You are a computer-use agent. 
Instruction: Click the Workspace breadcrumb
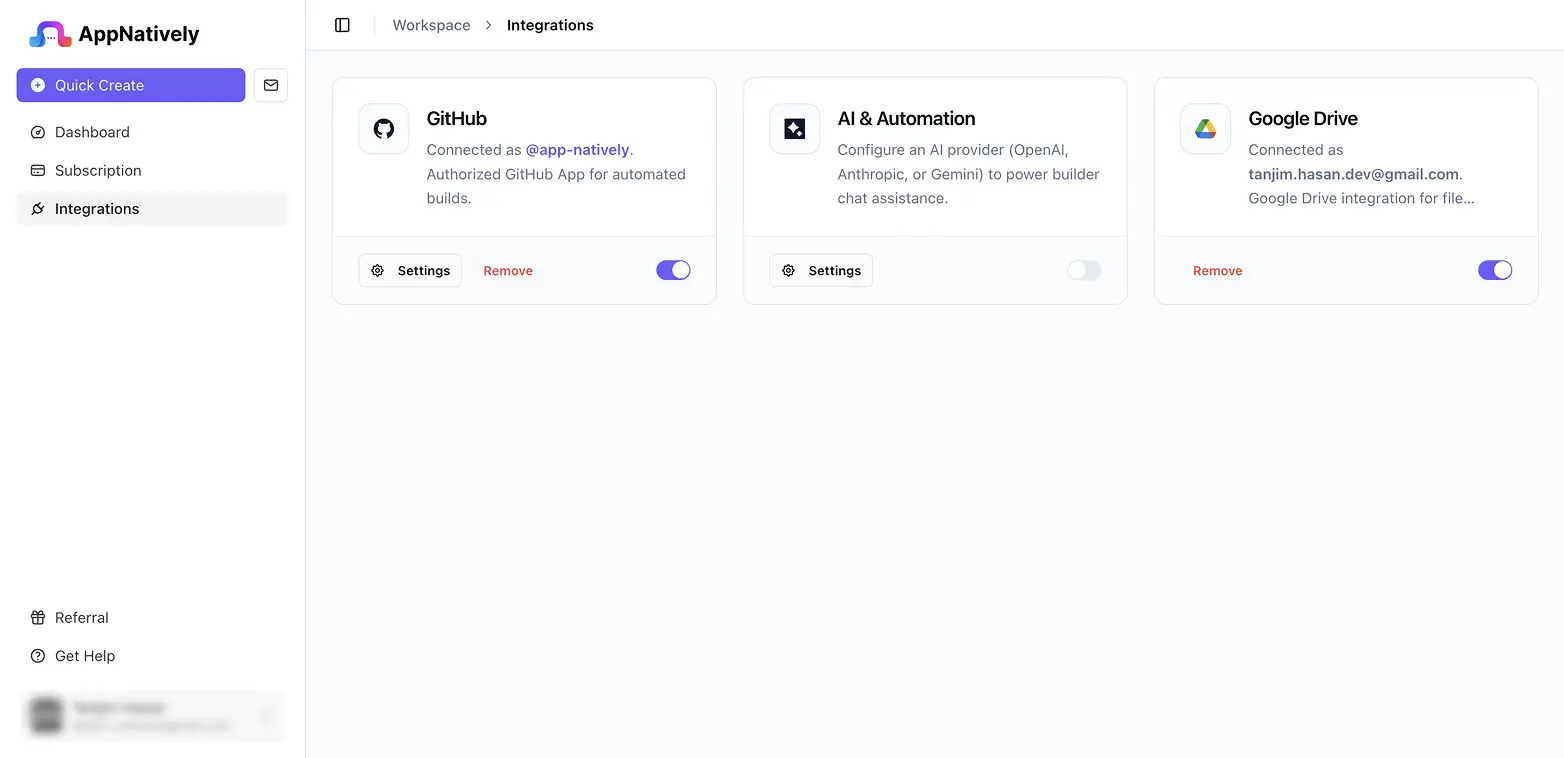431,25
